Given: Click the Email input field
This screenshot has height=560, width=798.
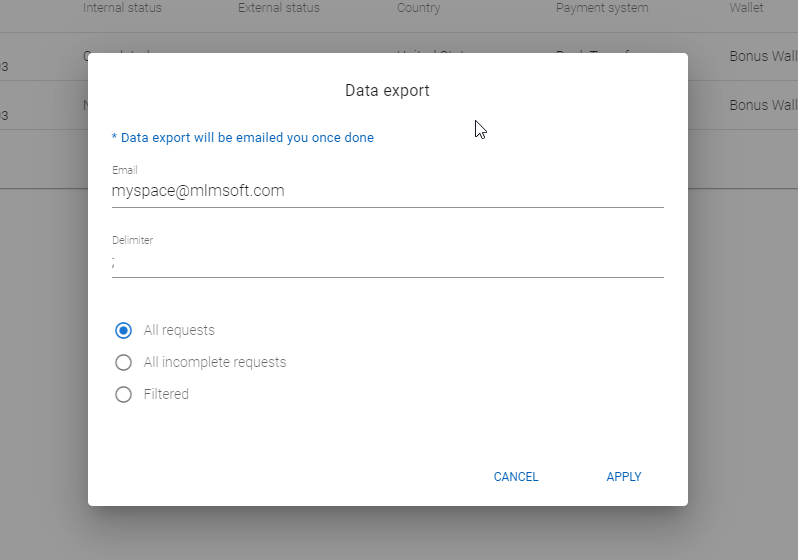Looking at the screenshot, I should [387, 191].
